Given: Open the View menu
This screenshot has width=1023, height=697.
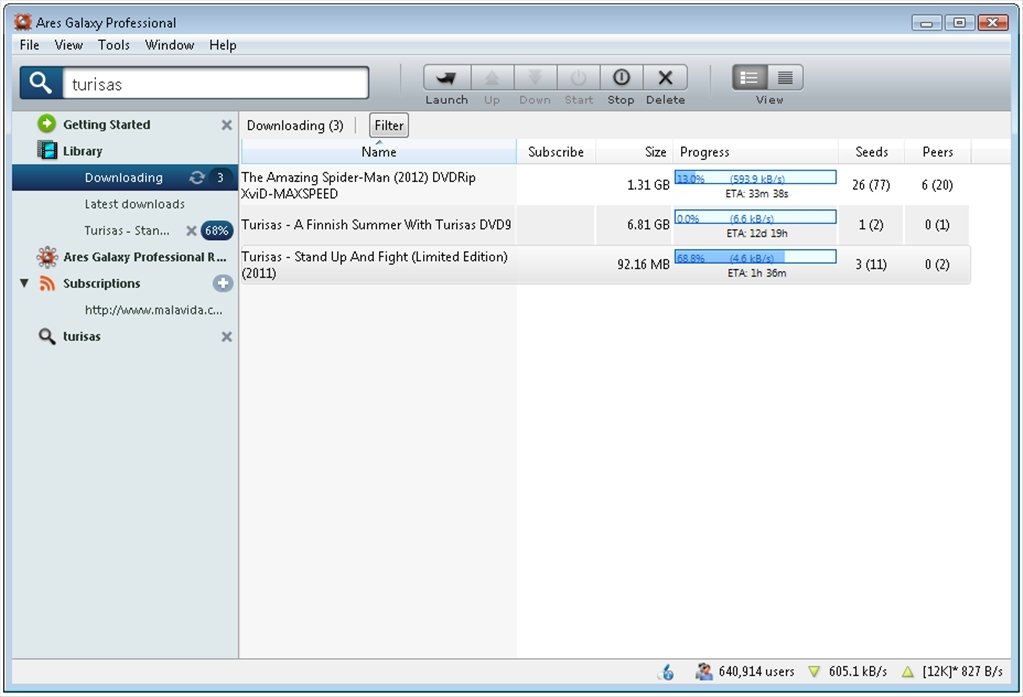Looking at the screenshot, I should (69, 45).
